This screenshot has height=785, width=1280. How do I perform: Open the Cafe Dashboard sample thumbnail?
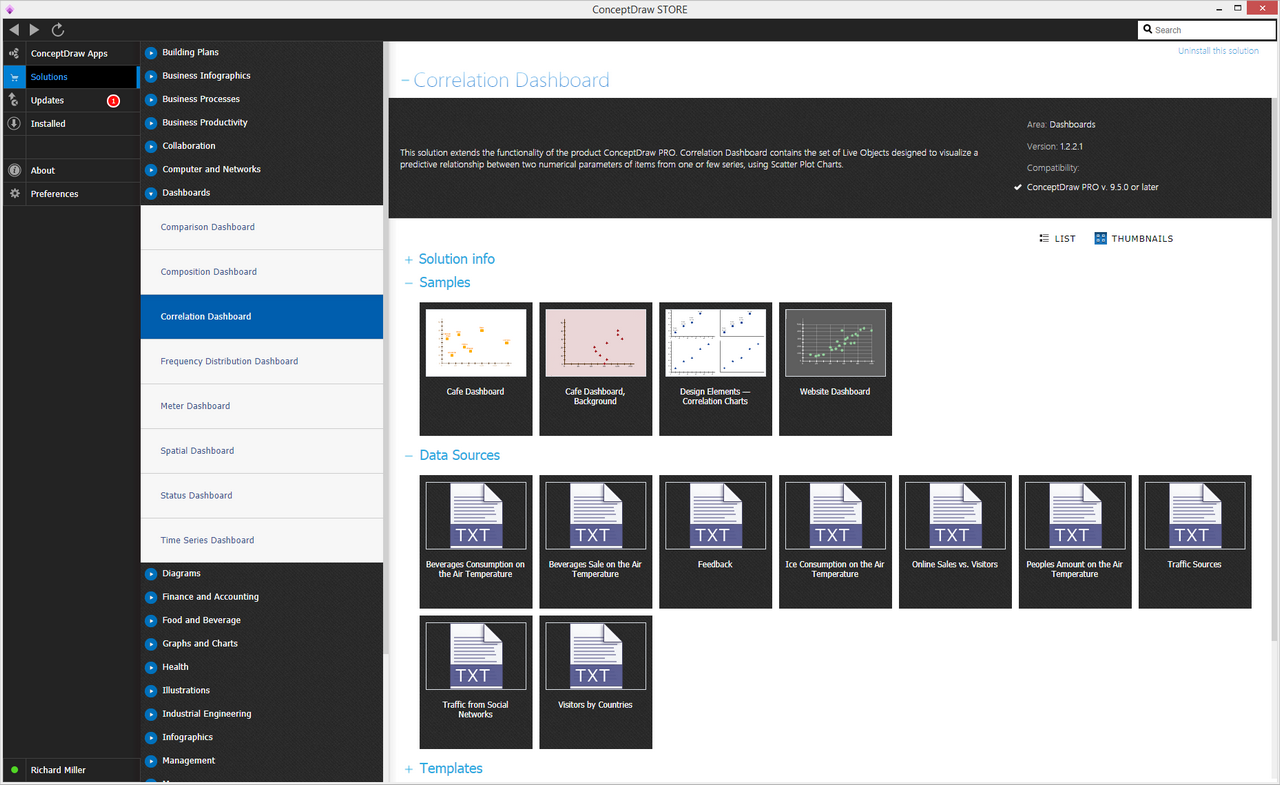[476, 369]
